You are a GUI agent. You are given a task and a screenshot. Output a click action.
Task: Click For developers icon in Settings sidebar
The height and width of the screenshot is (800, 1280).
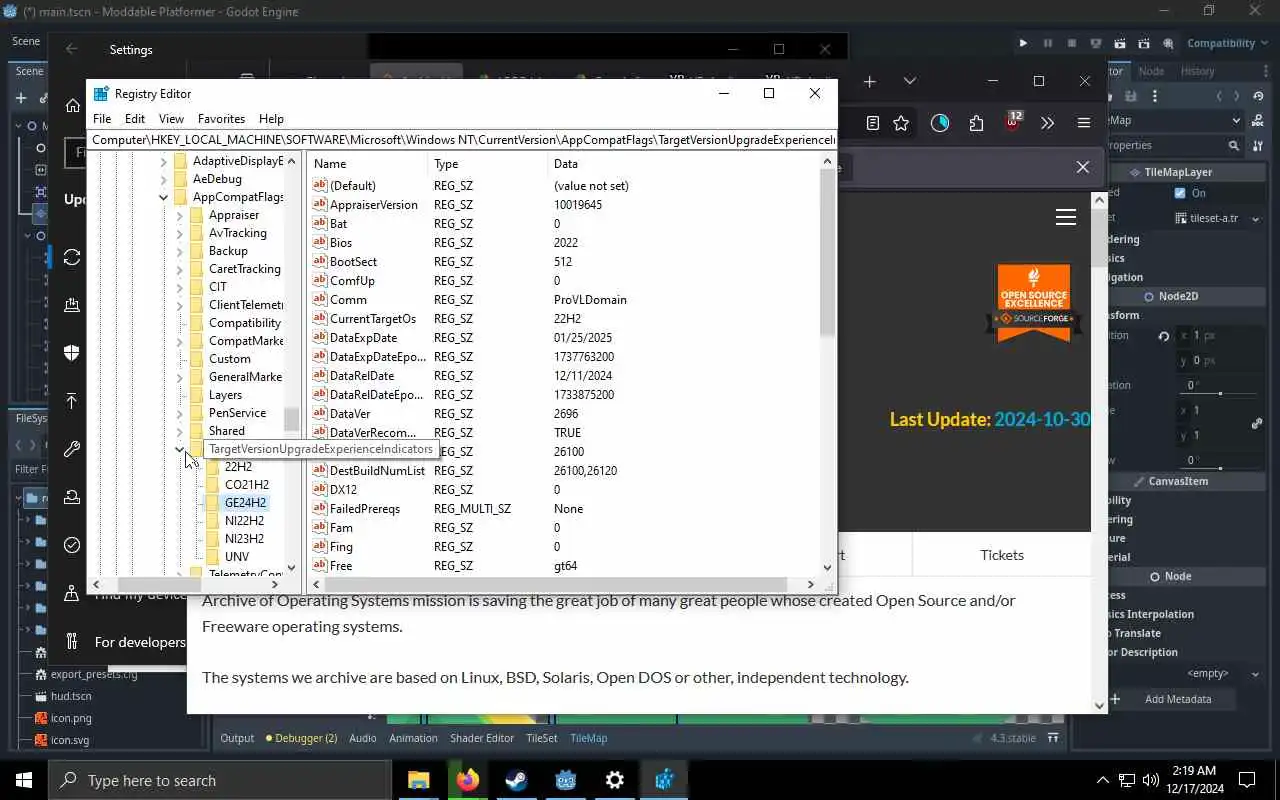[x=72, y=641]
